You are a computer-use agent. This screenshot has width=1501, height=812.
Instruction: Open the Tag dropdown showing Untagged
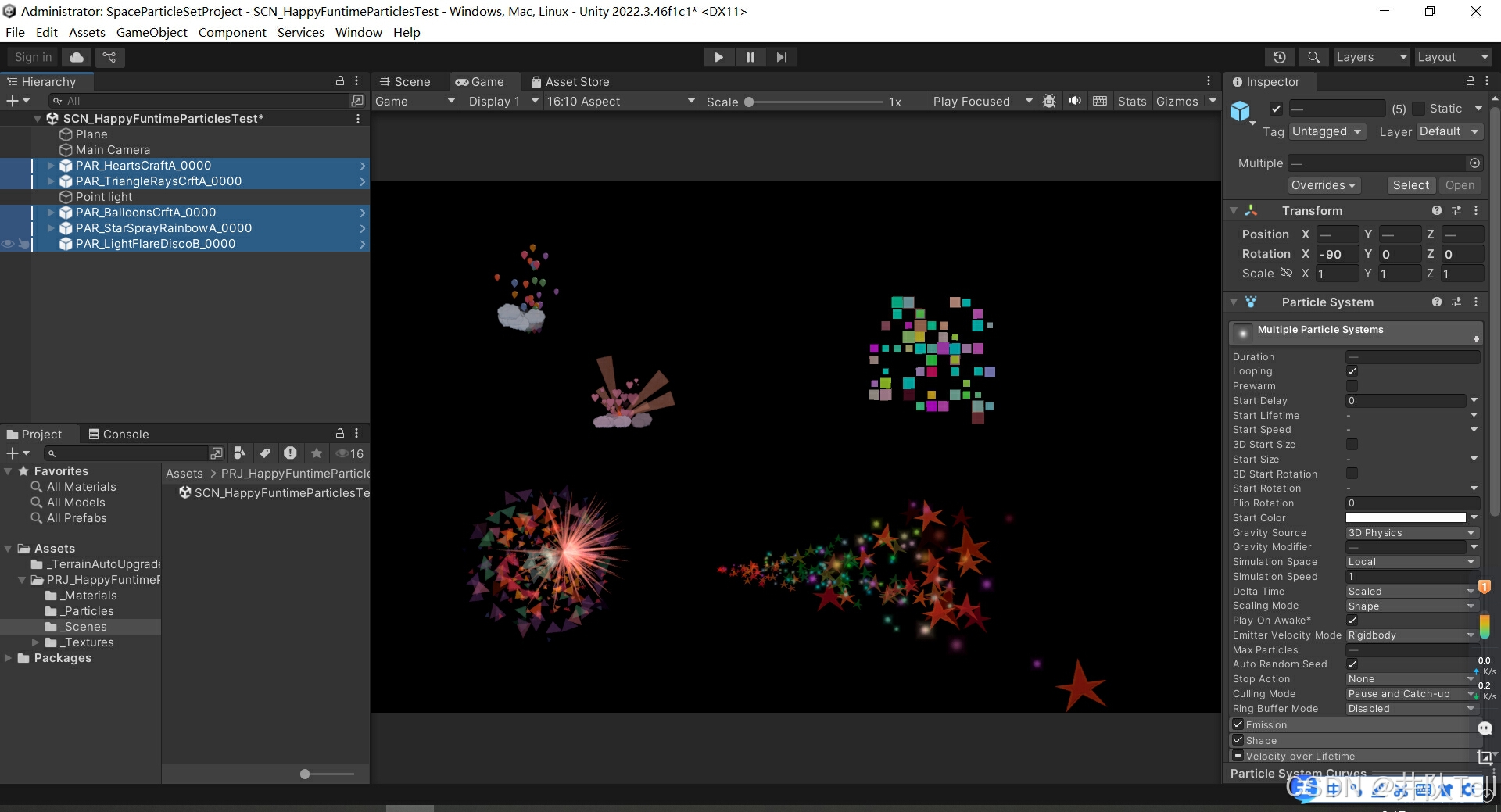point(1327,131)
